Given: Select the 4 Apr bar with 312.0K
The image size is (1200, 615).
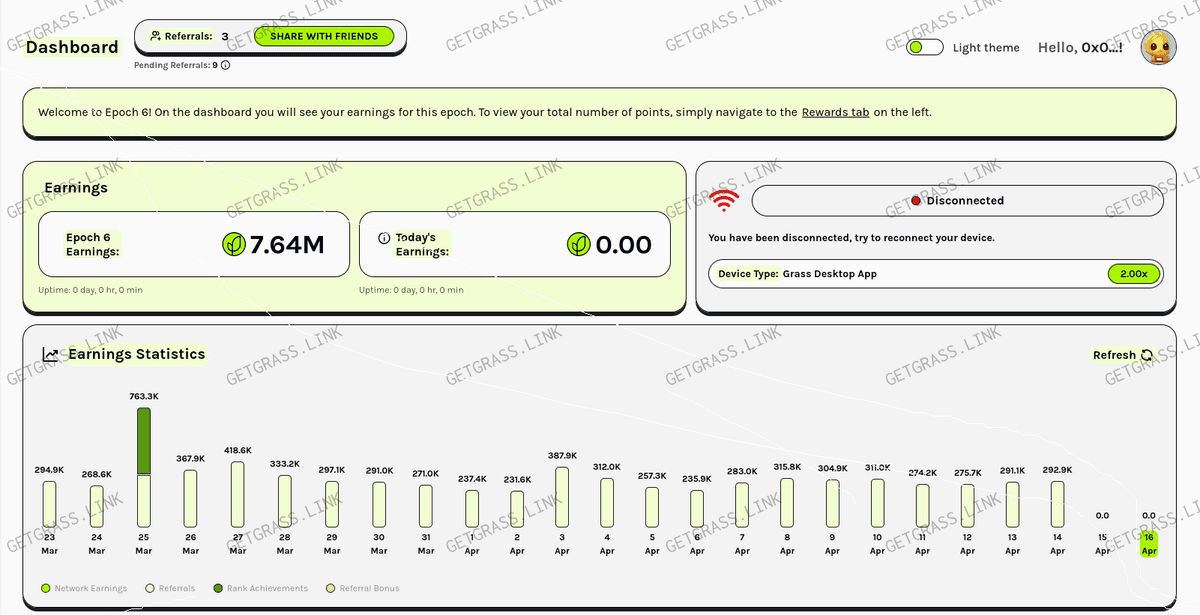Looking at the screenshot, I should tap(607, 503).
